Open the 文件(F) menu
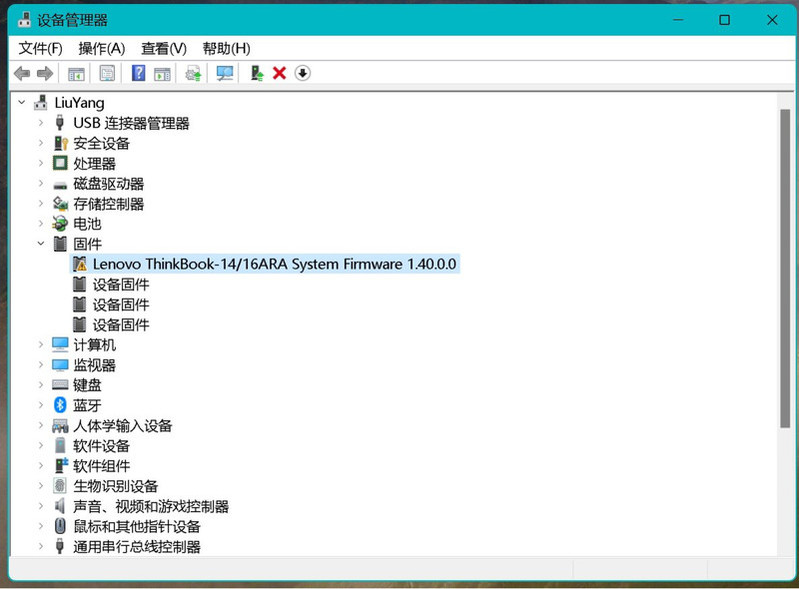The width and height of the screenshot is (799, 589). coord(40,48)
